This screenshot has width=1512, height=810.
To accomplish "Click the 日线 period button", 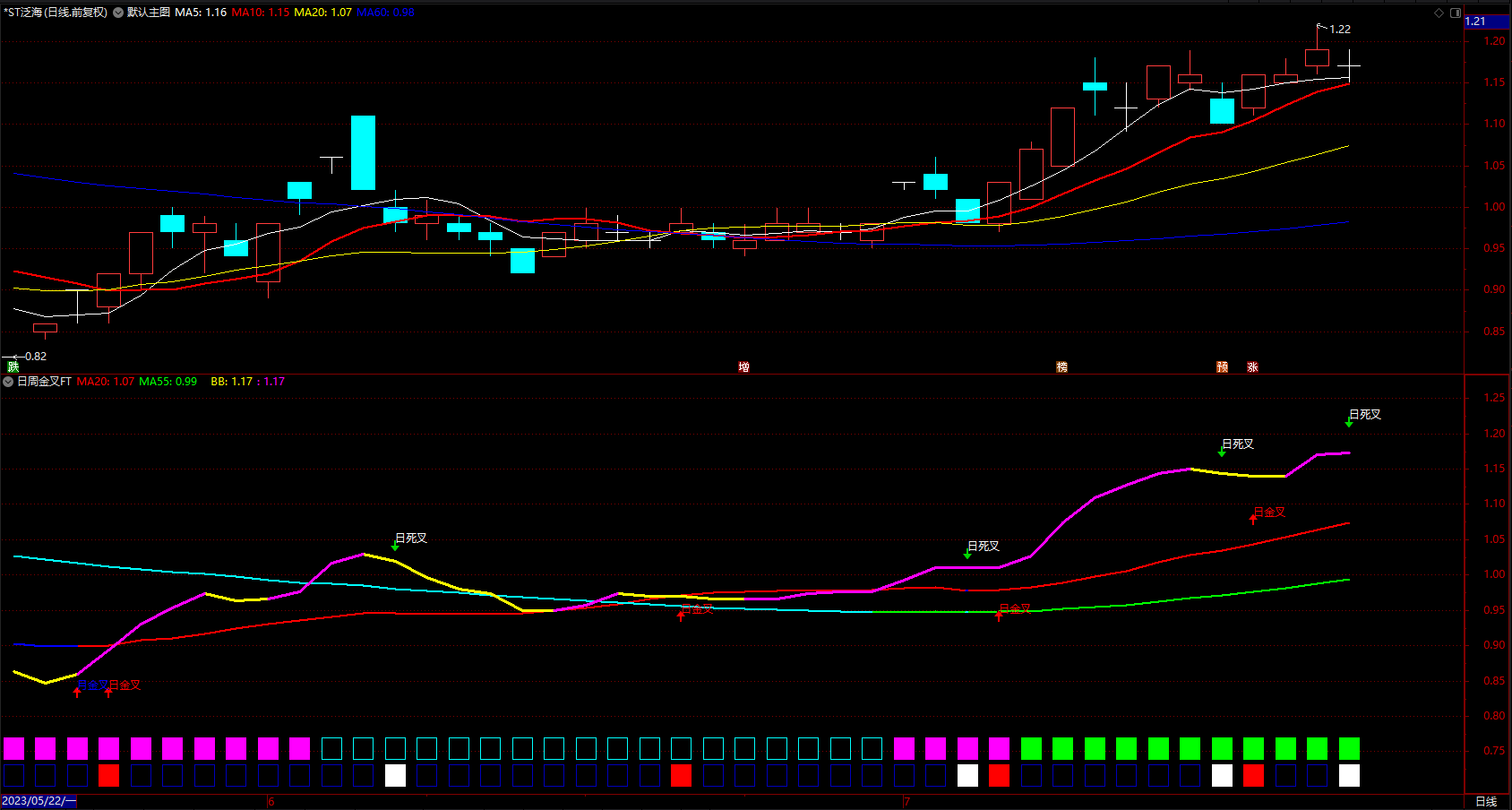I will [x=1486, y=802].
